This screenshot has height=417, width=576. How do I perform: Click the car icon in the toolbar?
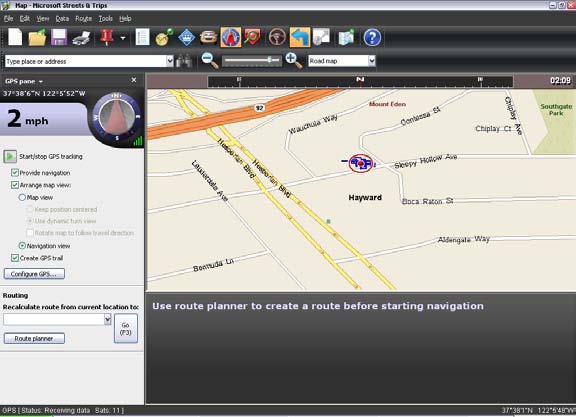click(x=208, y=37)
